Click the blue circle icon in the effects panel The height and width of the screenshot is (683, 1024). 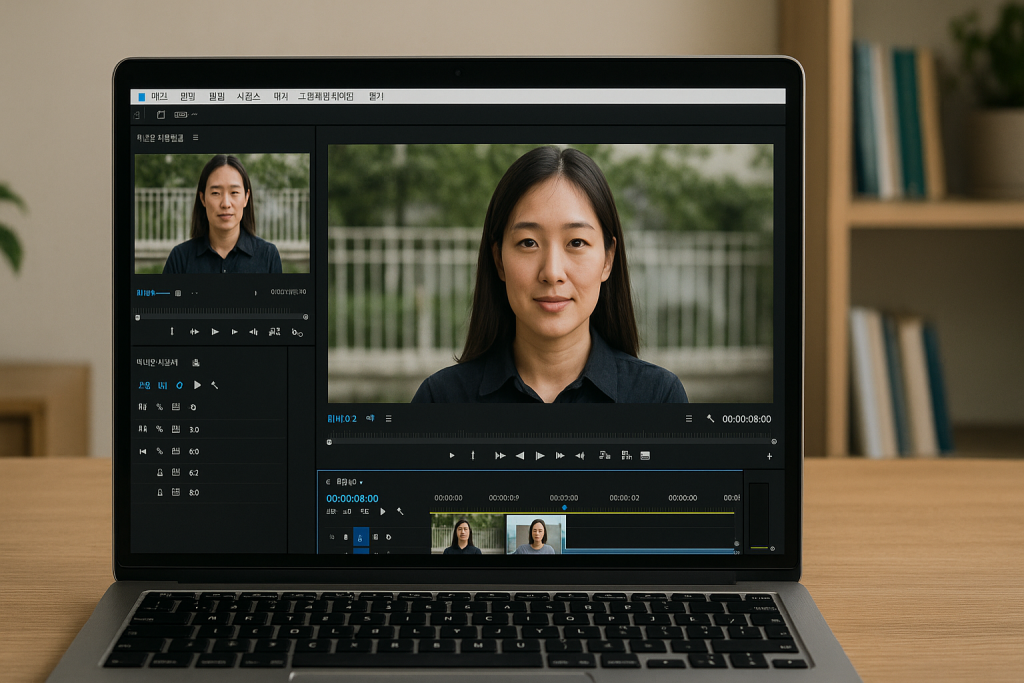[180, 385]
